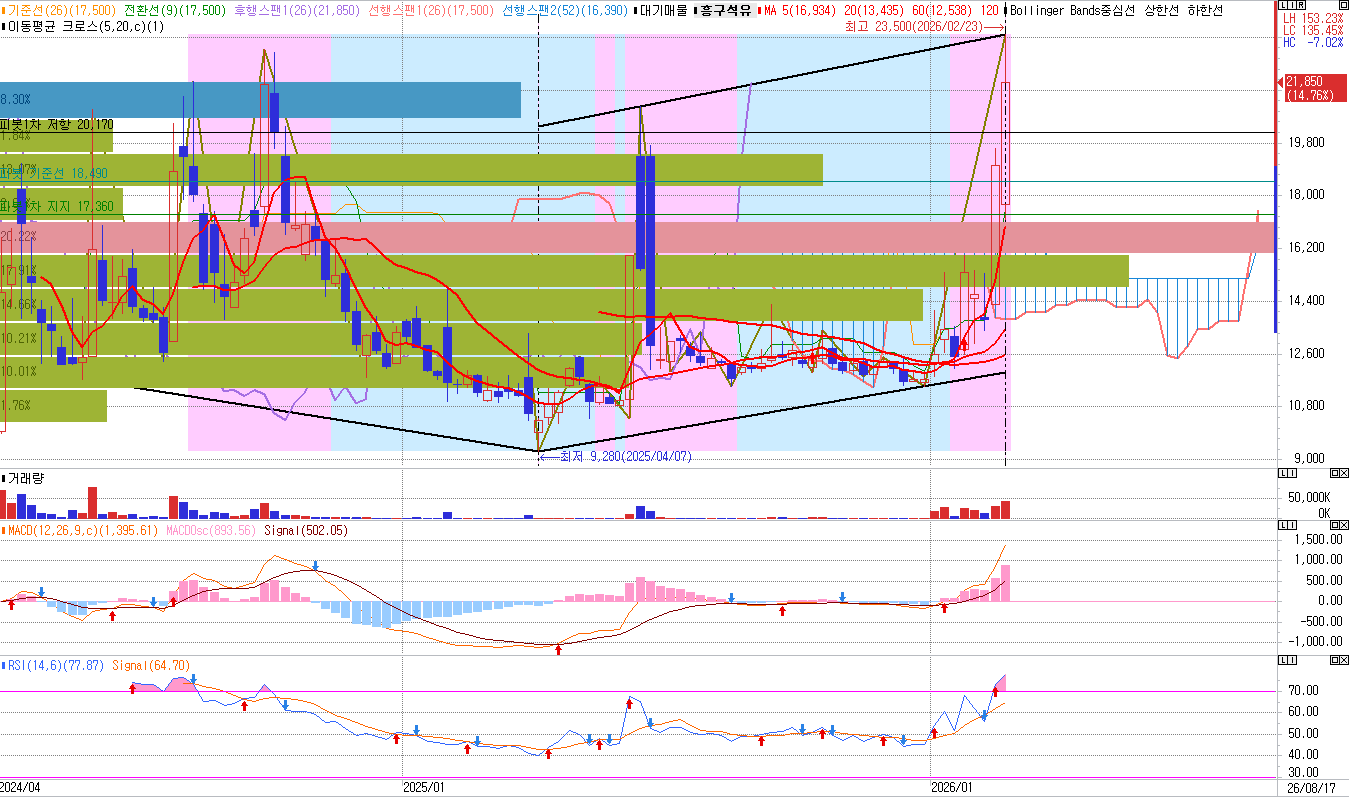
Task: Click the HC -7.02% readout
Action: 1312,42
